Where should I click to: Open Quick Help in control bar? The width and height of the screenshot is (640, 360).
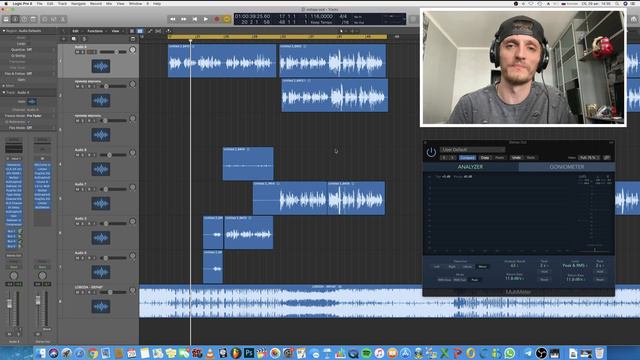24,19
